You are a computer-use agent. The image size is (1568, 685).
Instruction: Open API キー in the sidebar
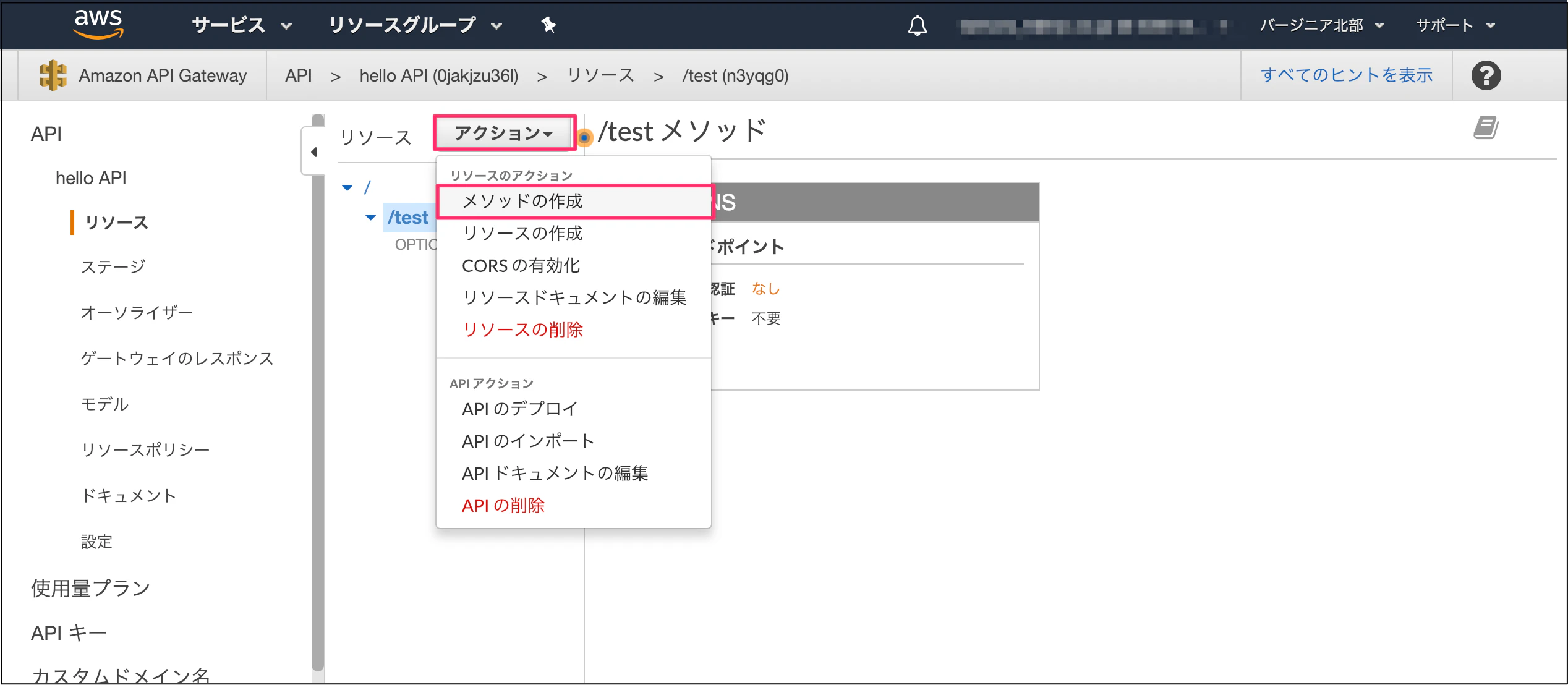(69, 633)
